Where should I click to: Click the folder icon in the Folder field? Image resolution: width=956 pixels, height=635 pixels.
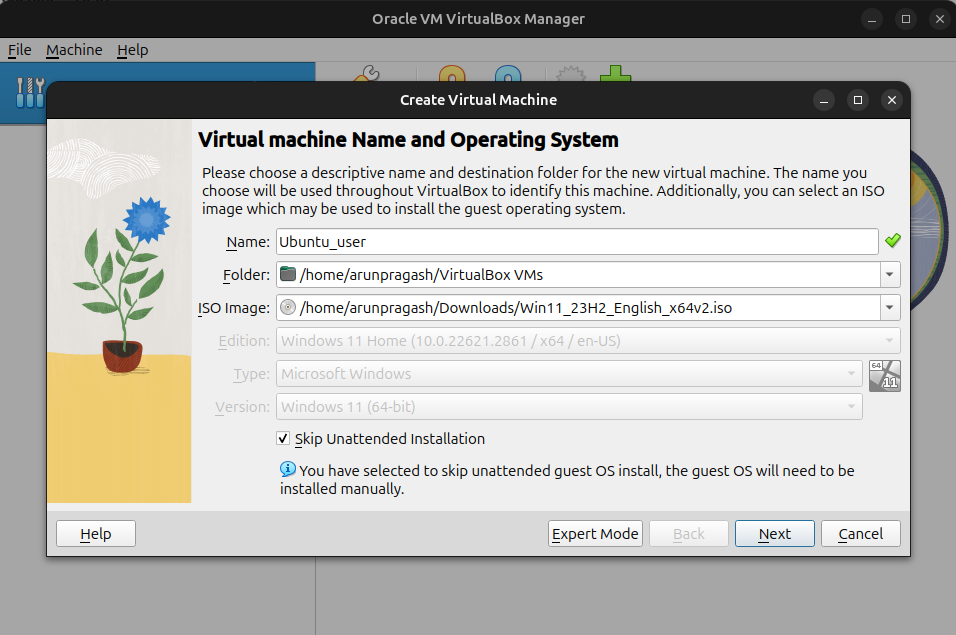pos(288,274)
